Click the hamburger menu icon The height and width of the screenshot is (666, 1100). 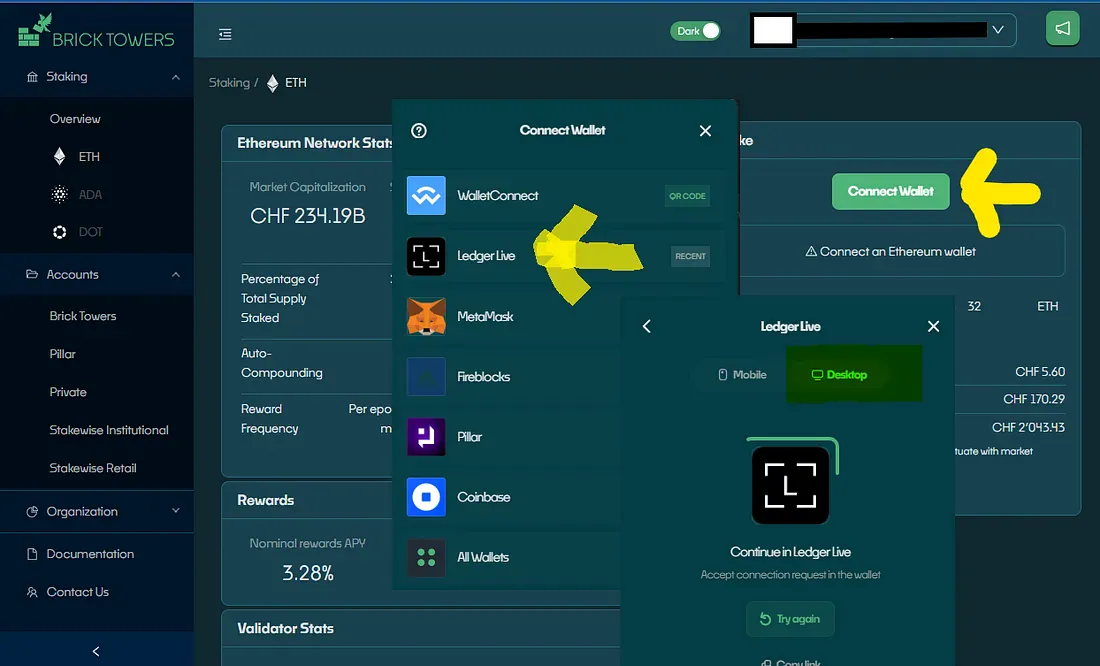pos(225,34)
